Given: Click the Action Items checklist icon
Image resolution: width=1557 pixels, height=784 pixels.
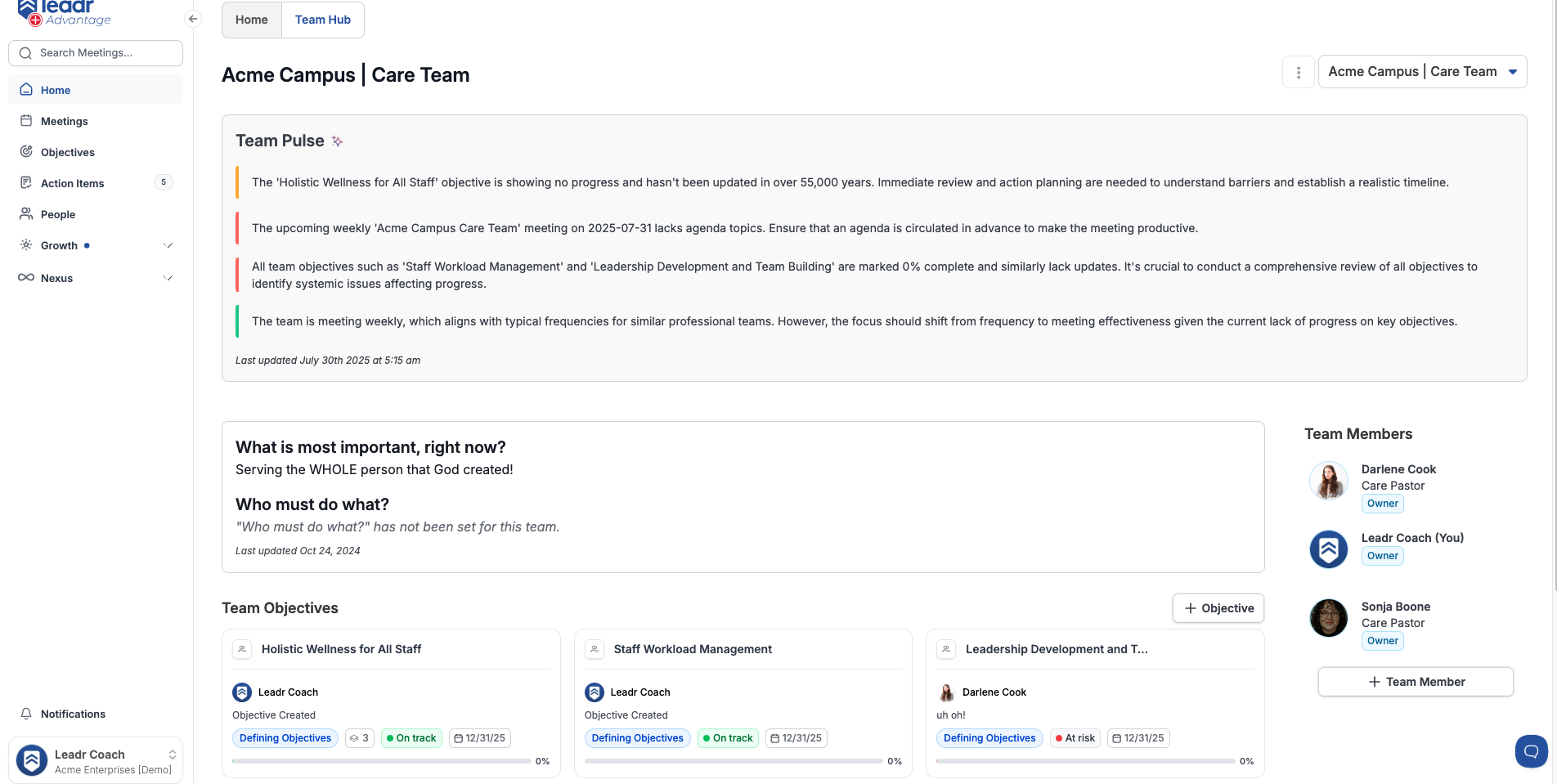Looking at the screenshot, I should click(x=26, y=183).
